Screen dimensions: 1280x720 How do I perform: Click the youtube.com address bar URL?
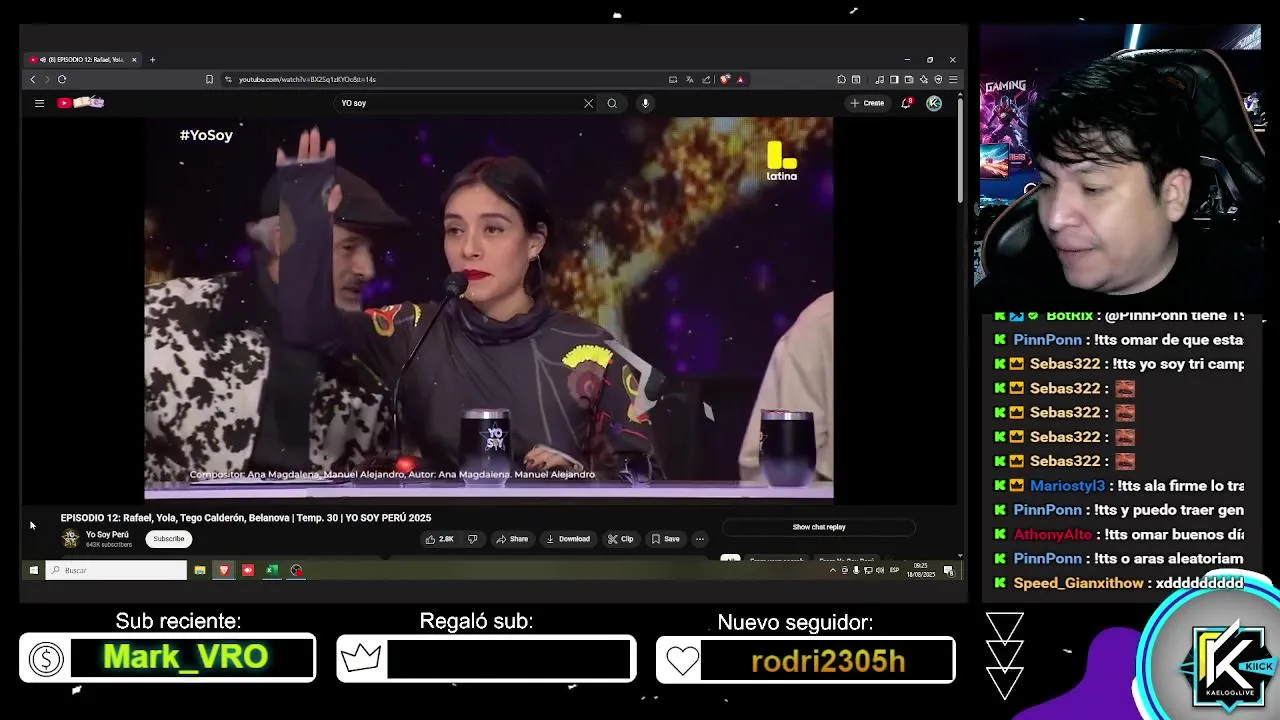307,79
